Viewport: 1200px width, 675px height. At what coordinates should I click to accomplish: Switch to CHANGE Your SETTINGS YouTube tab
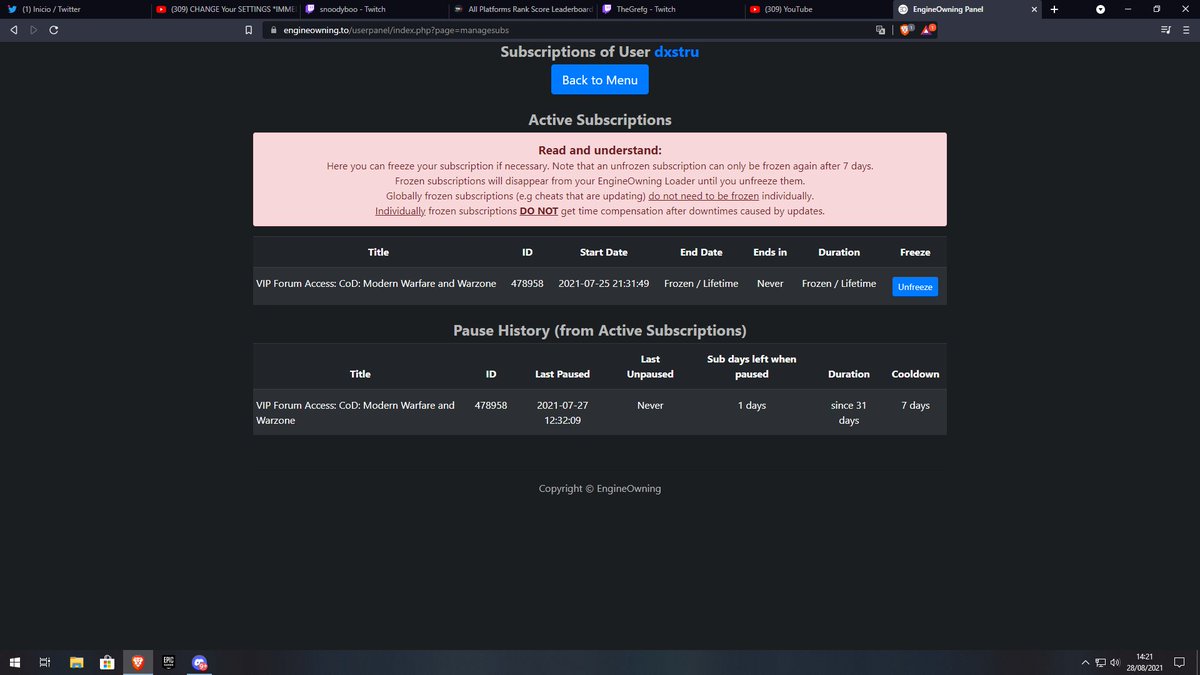point(225,9)
